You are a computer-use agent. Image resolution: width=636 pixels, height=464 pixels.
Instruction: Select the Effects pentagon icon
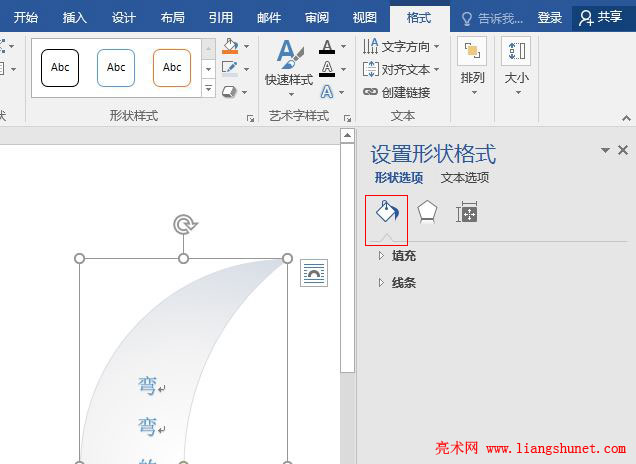[427, 212]
